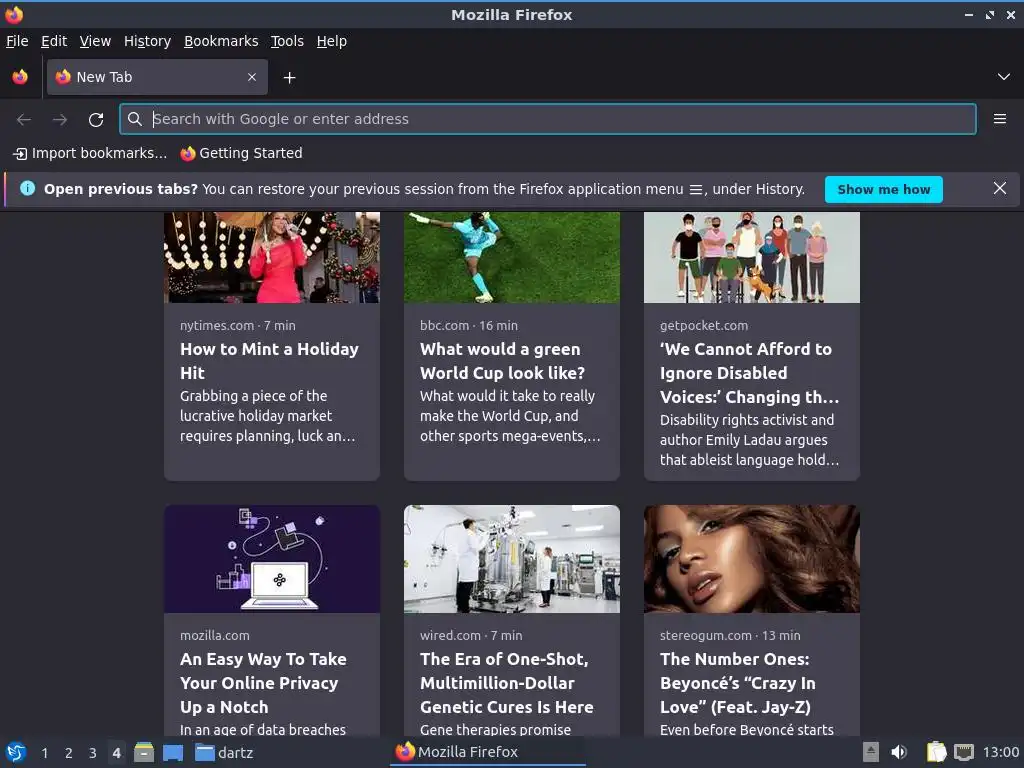
Task: Open the dartz folder taskbar item
Action: [224, 752]
